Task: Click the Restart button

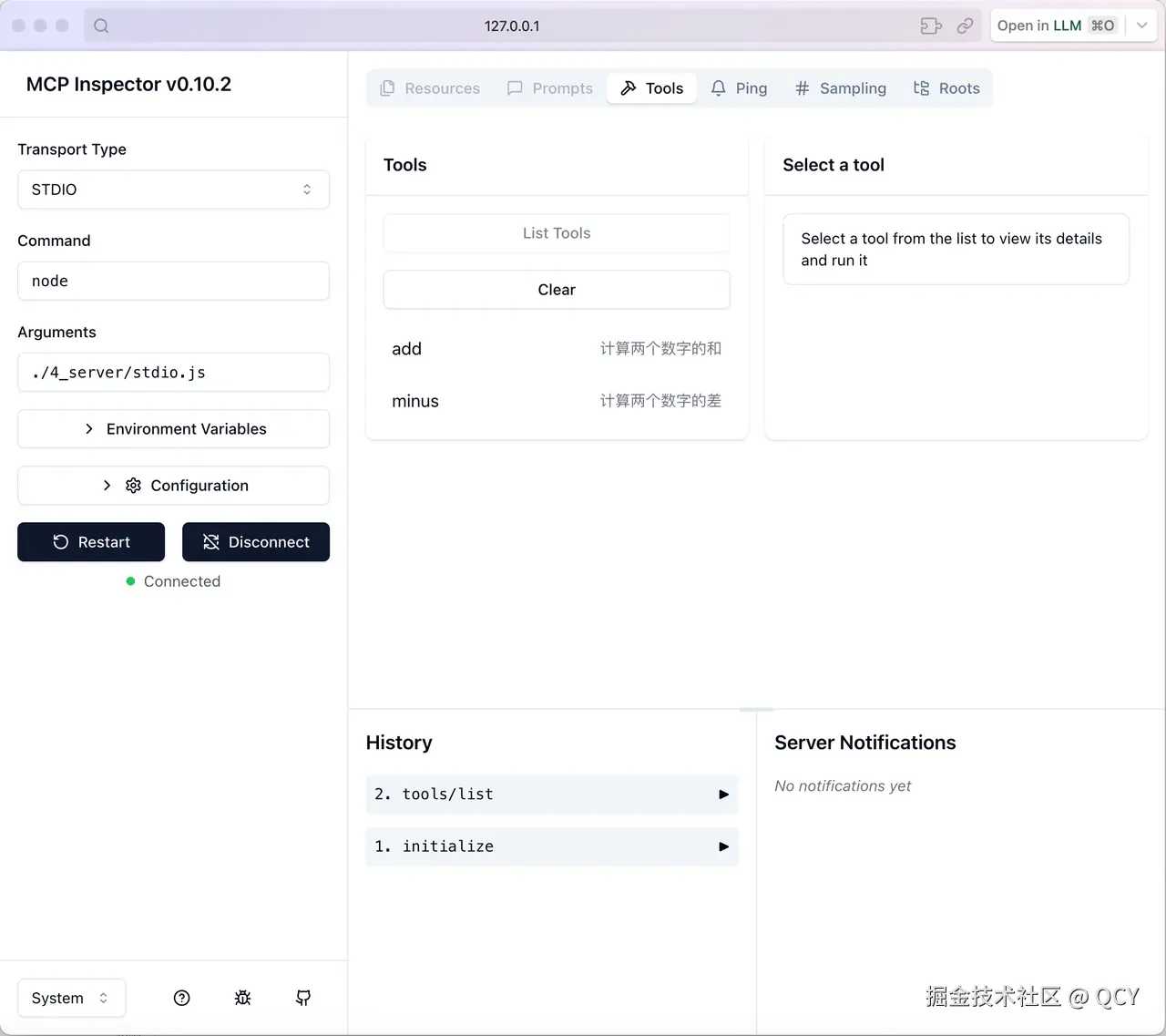Action: click(91, 542)
